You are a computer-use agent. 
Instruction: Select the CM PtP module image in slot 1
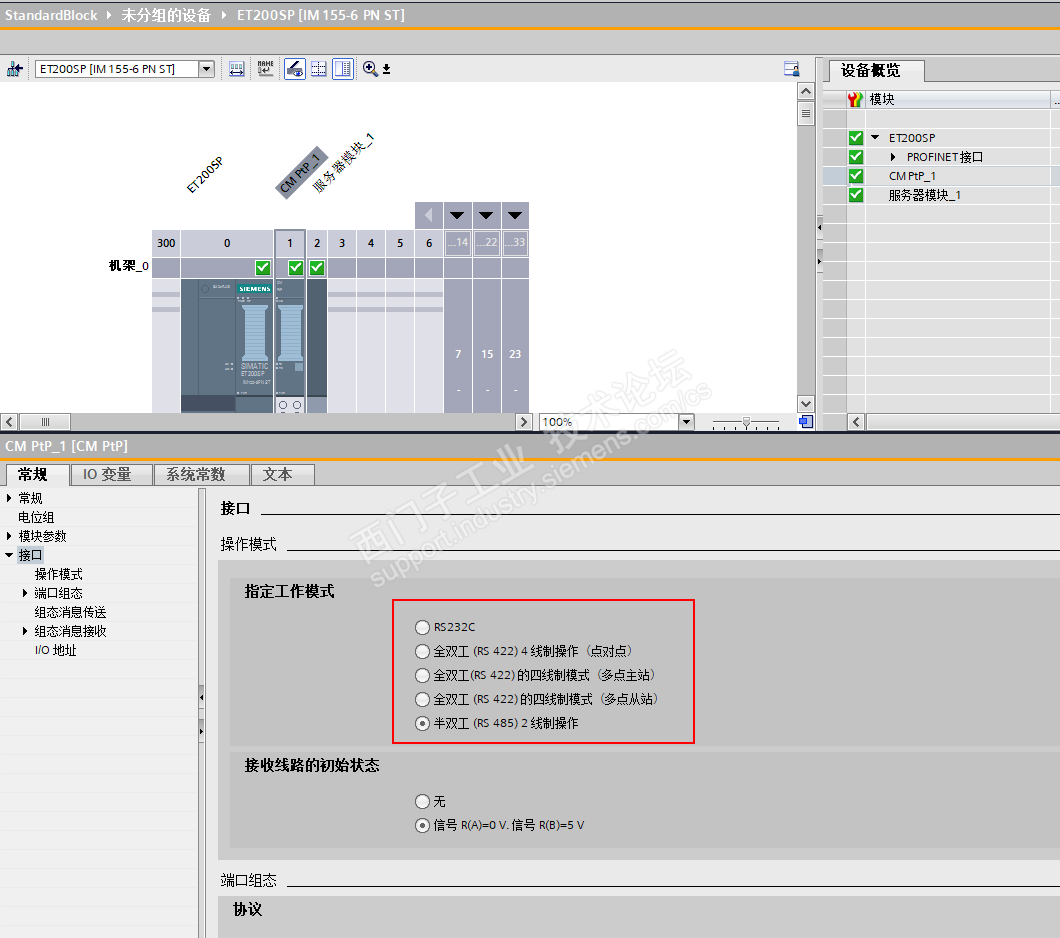coord(290,345)
